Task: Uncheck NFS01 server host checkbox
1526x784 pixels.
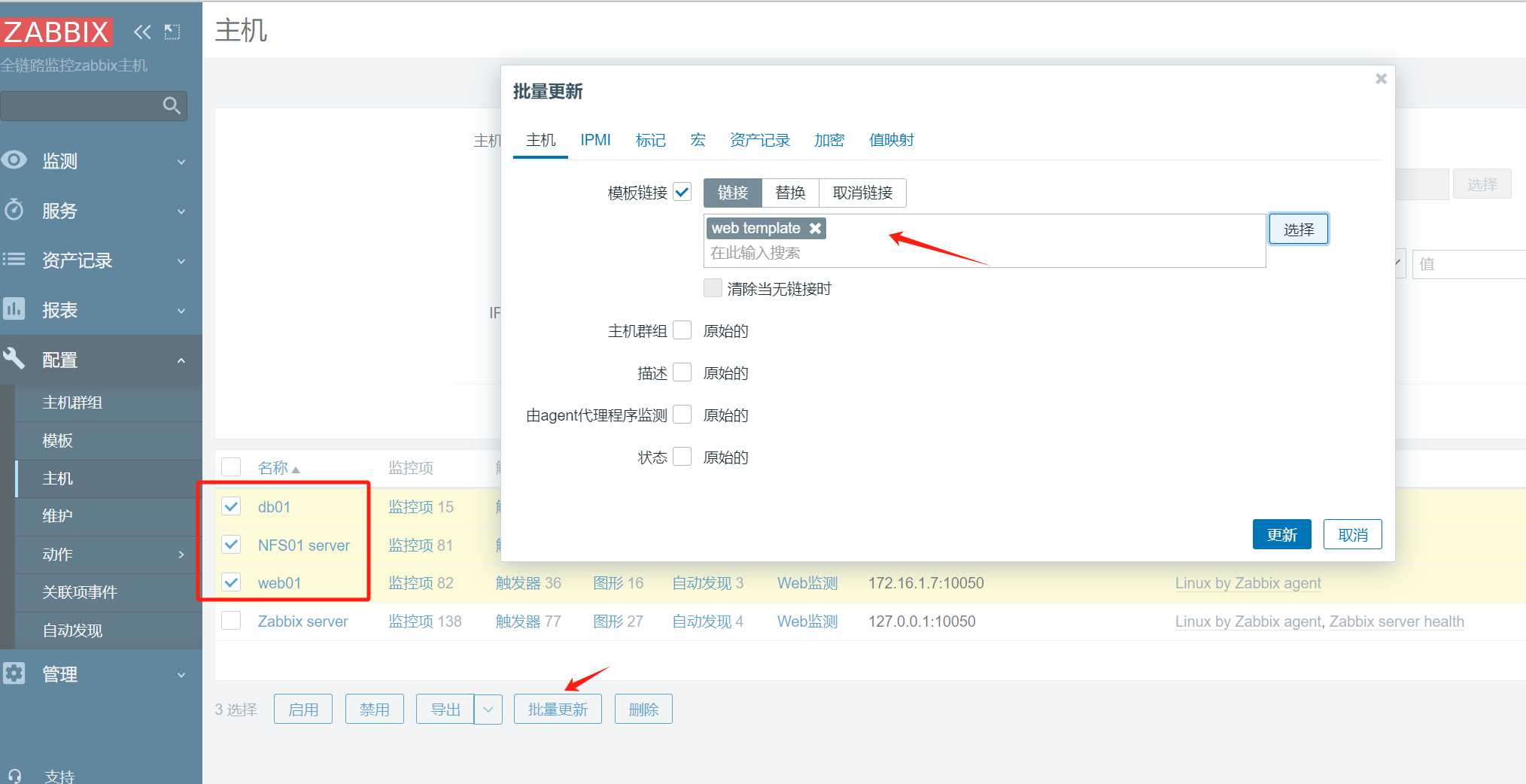Action: 231,545
